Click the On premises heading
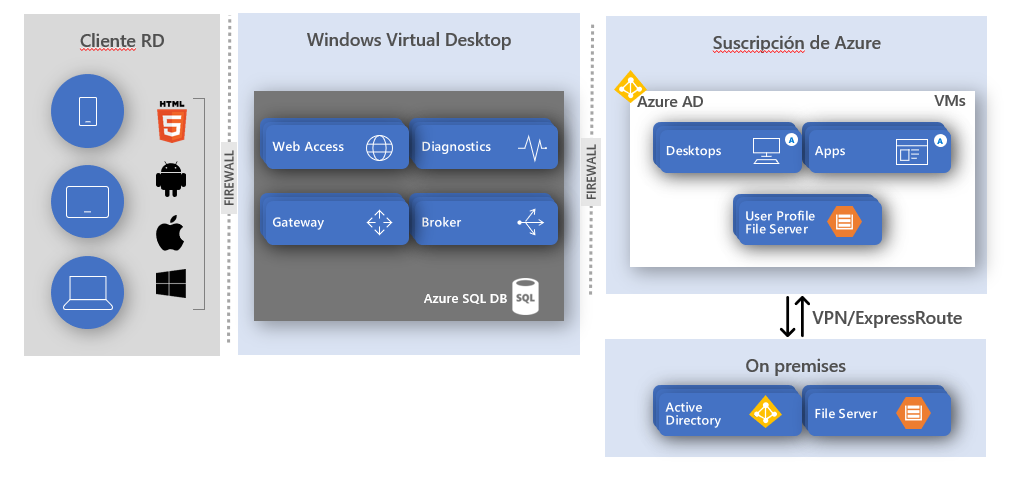 click(795, 366)
